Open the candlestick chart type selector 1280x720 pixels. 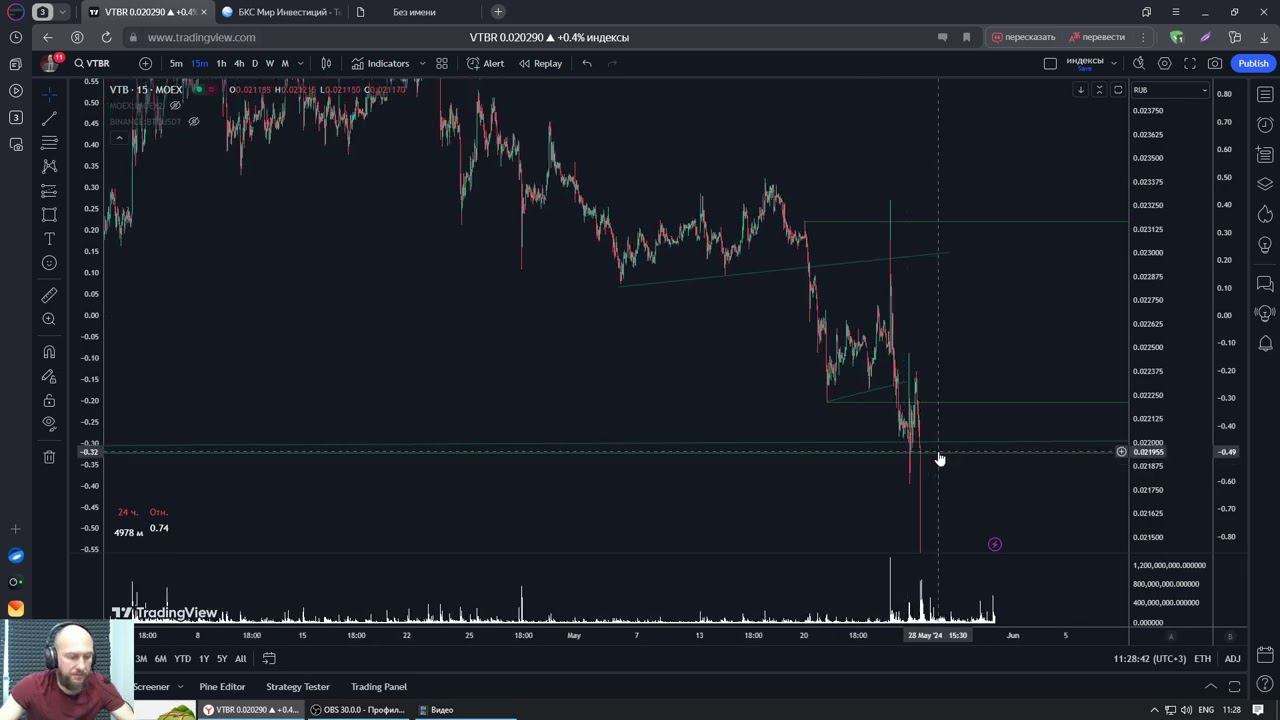pyautogui.click(x=326, y=63)
